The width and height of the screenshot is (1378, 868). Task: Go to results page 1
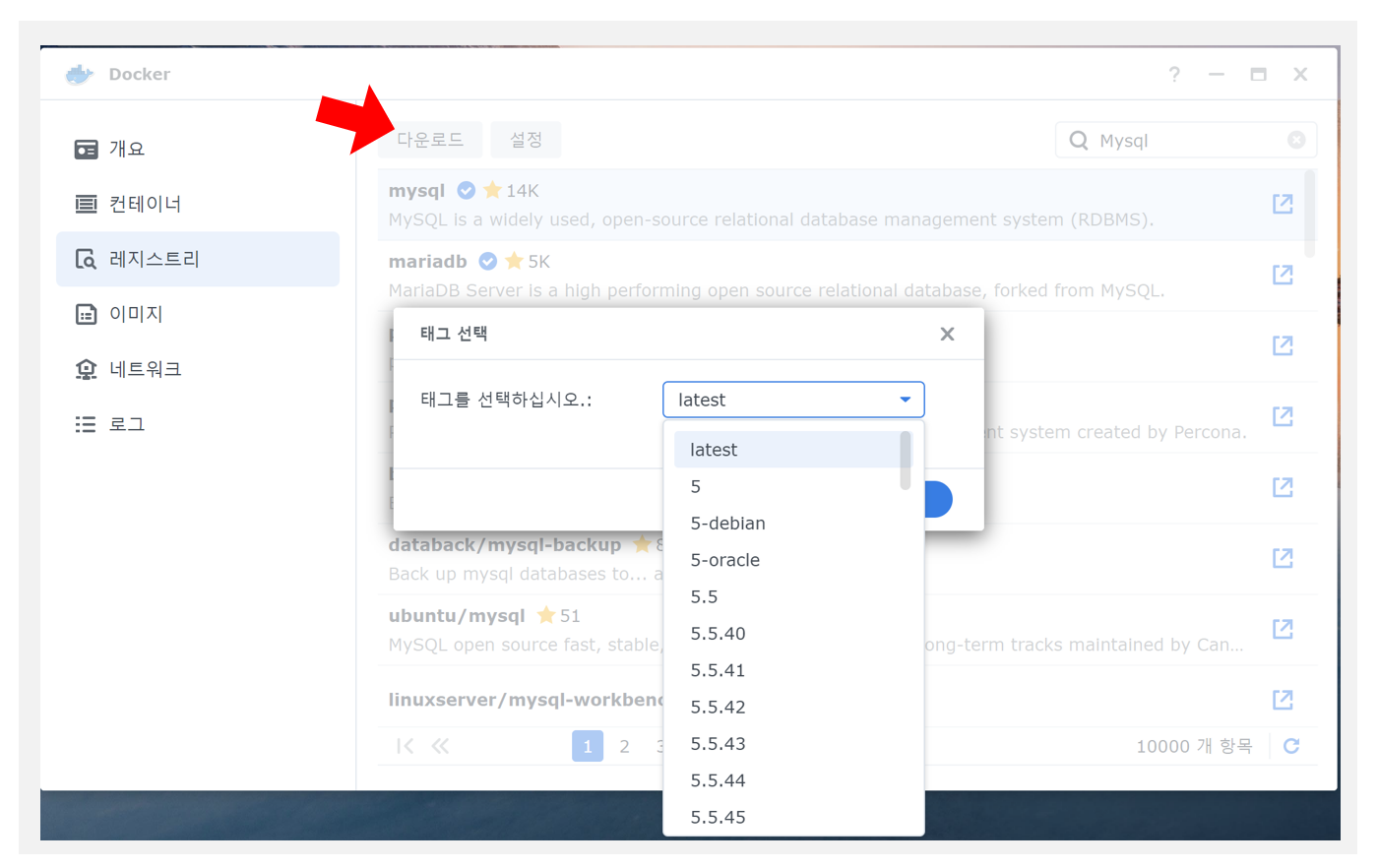pyautogui.click(x=588, y=746)
